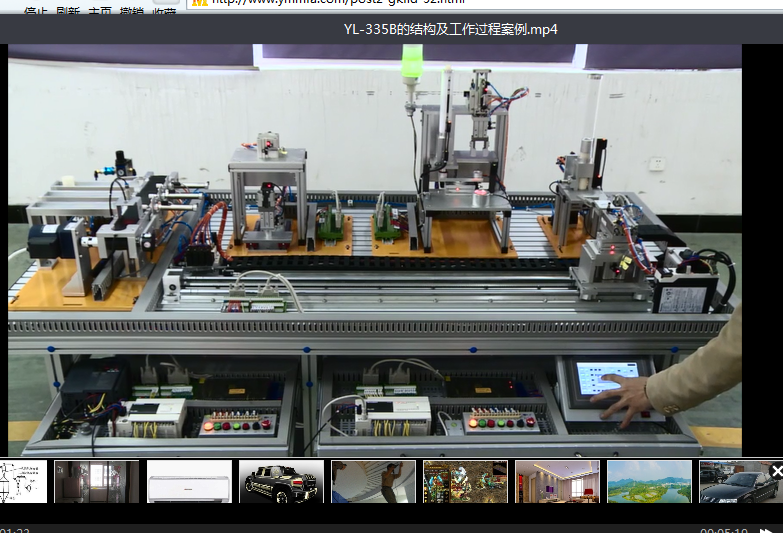Pick the aerial green landscape thumbnail
This screenshot has height=533, width=783.
point(649,481)
